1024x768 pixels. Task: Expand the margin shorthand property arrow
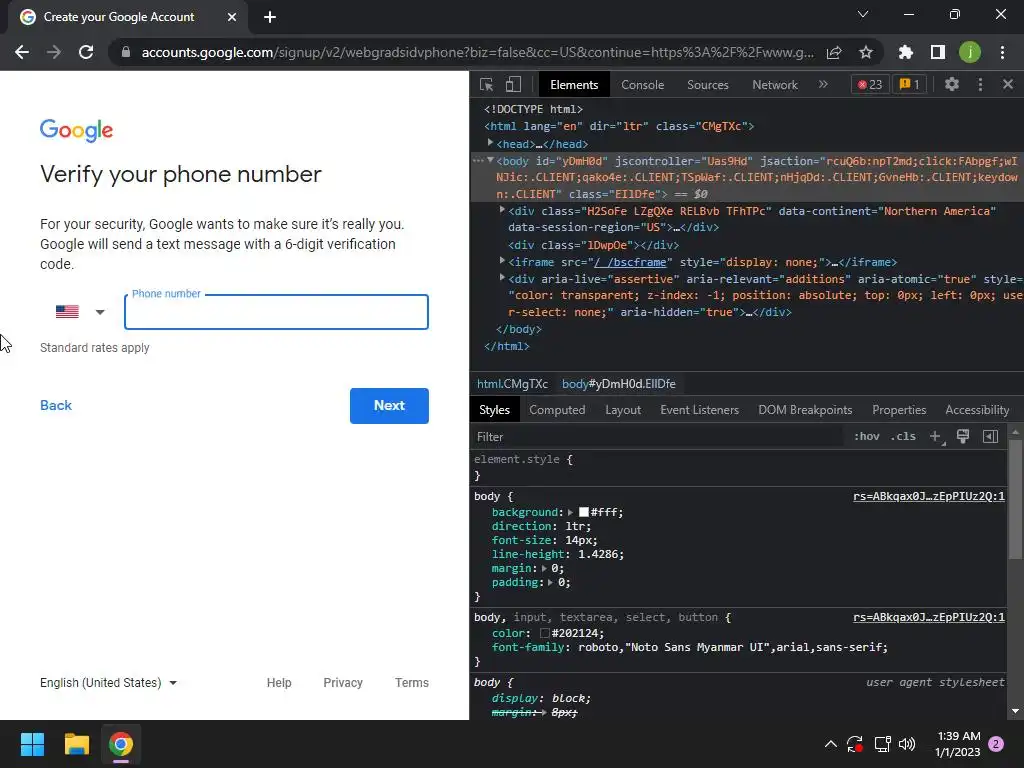pos(544,568)
